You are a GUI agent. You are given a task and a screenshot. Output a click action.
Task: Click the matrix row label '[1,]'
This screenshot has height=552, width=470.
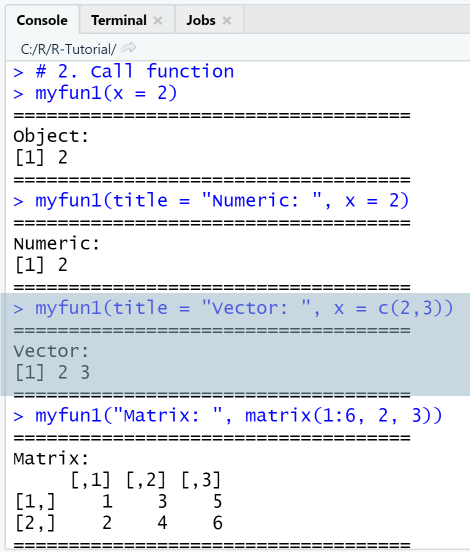(x=35, y=501)
